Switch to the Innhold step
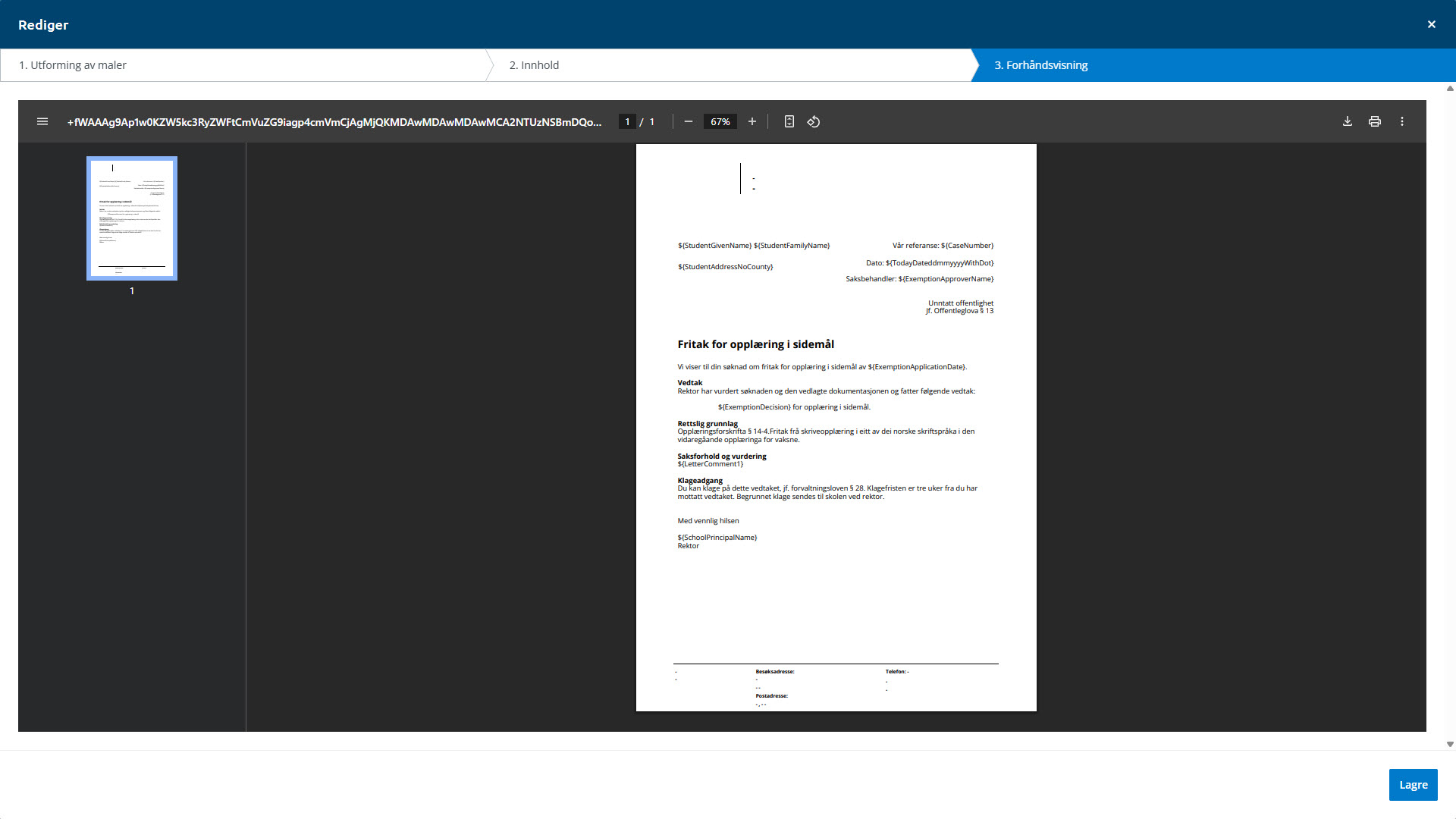The image size is (1456, 819). [x=534, y=65]
